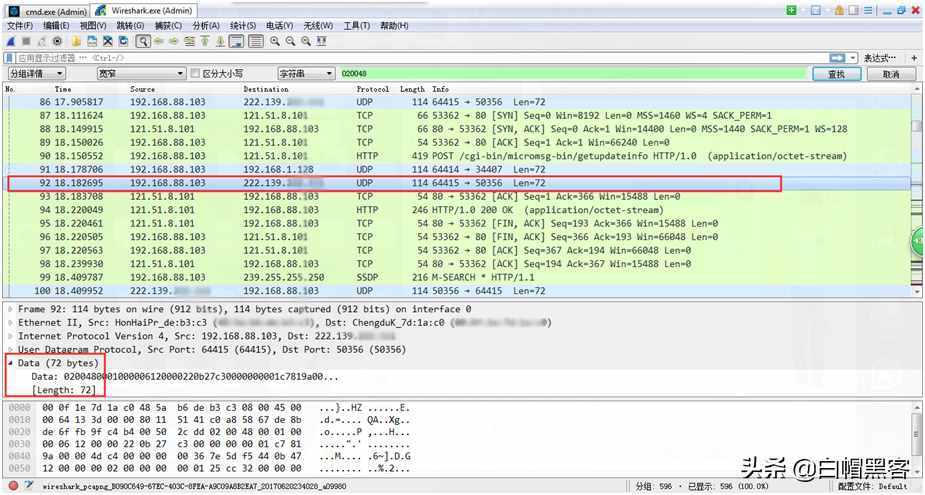Open the 统计(S) menu
This screenshot has height=495, width=925.
242,25
